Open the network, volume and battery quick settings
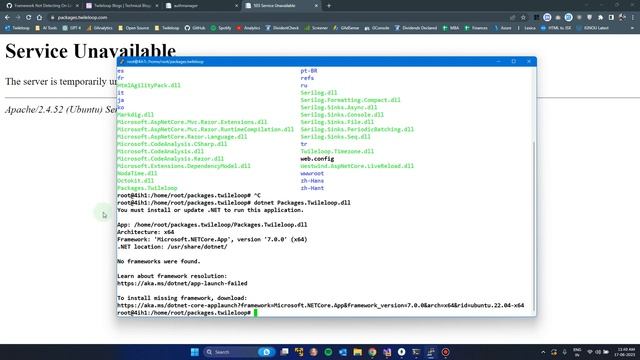 [598, 352]
